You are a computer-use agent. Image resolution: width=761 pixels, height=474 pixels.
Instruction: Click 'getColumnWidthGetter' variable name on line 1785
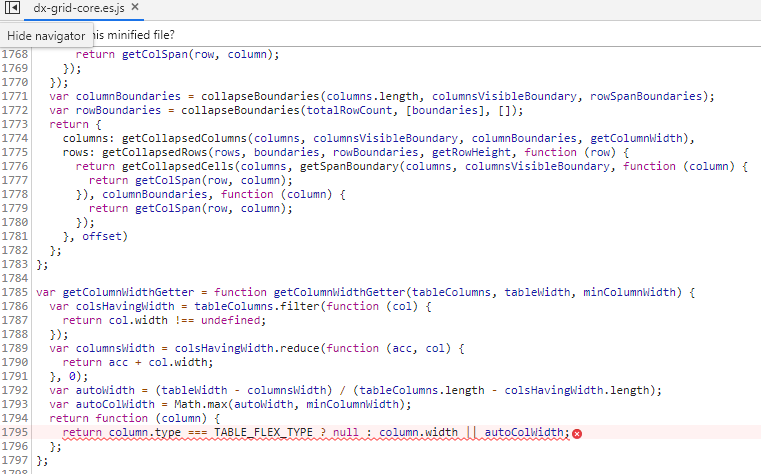[x=128, y=292]
